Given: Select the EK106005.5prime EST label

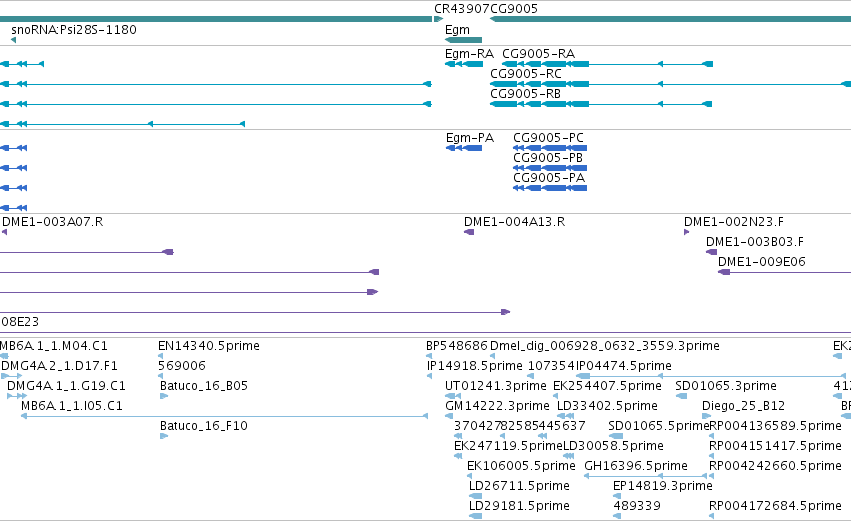Looking at the screenshot, I should pos(522,467).
